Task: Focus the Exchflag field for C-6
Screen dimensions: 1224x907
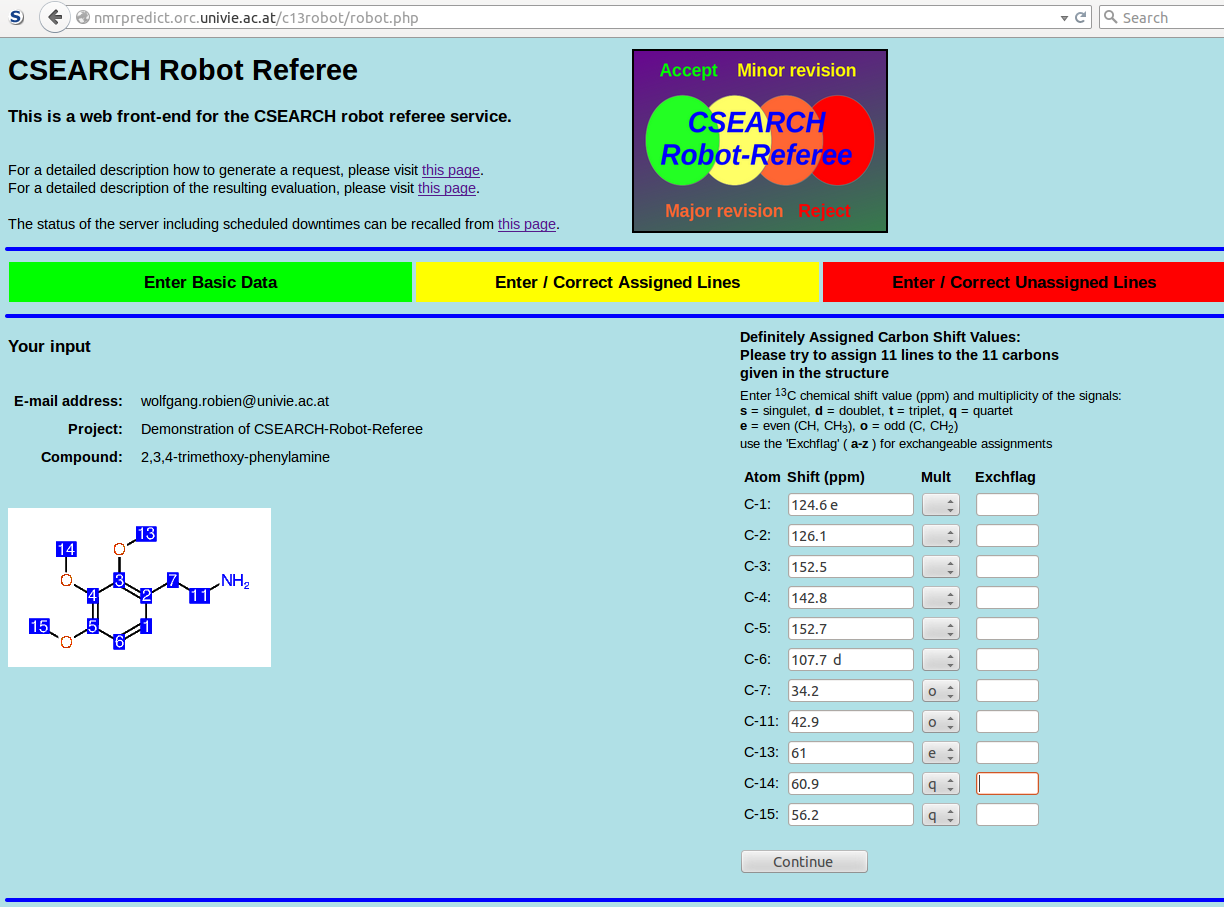Action: coord(1007,660)
